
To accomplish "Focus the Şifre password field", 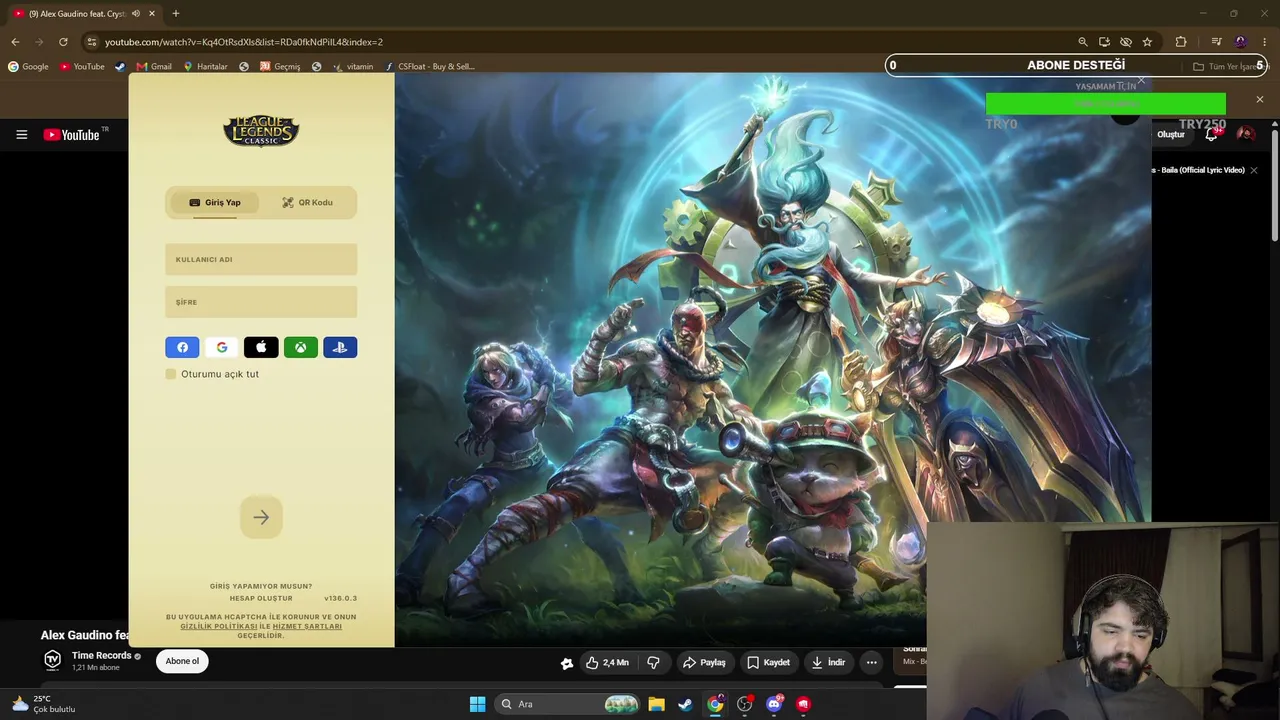I will tap(261, 302).
